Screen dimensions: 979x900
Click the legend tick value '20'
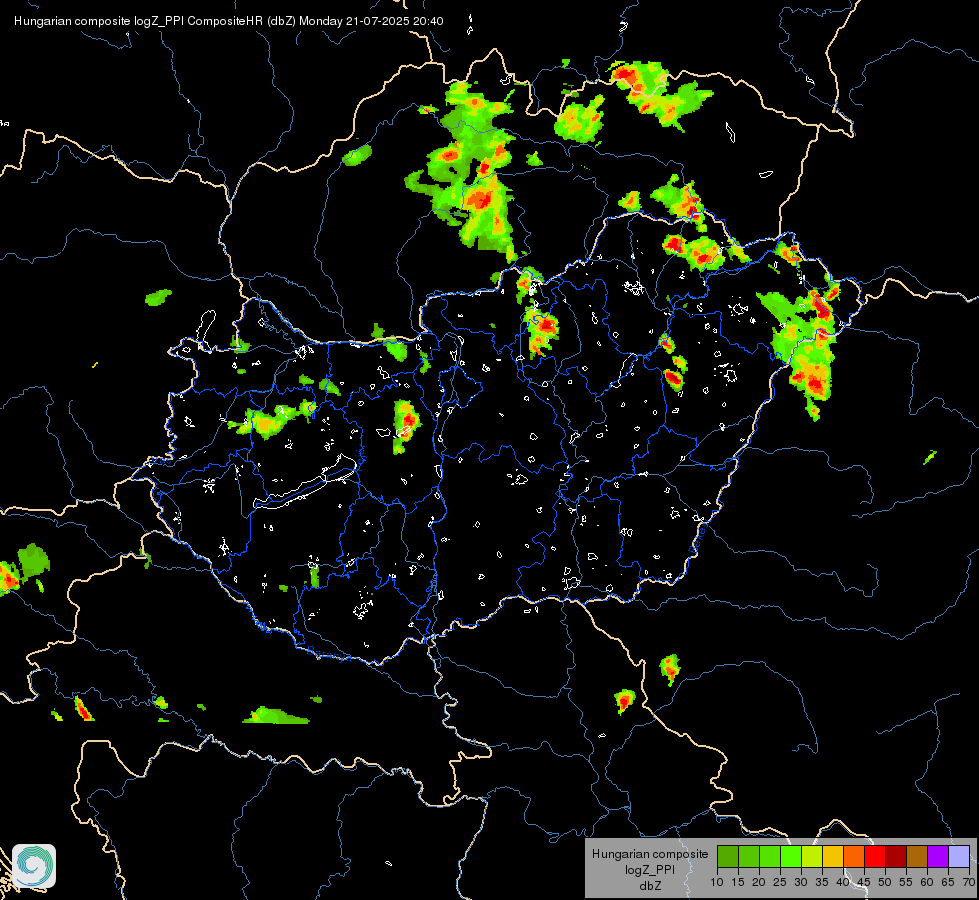[759, 883]
